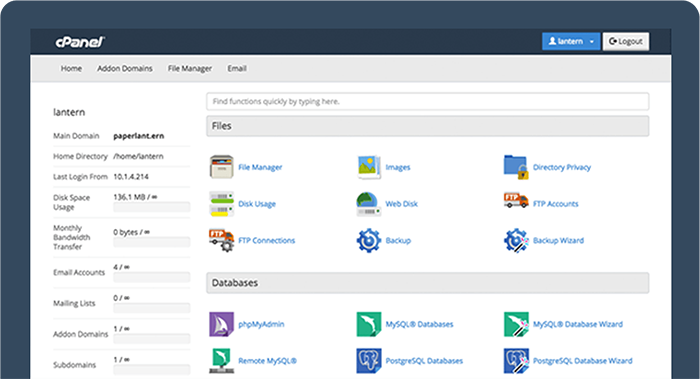Open the lantern user dropdown arrow
The height and width of the screenshot is (379, 700).
click(592, 42)
